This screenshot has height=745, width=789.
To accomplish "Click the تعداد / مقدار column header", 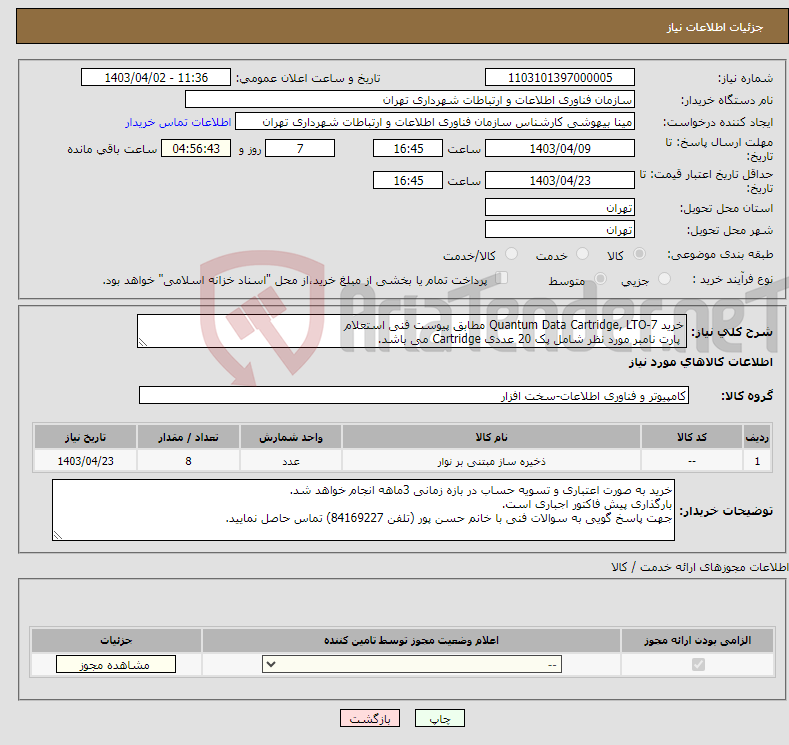I will [188, 437].
